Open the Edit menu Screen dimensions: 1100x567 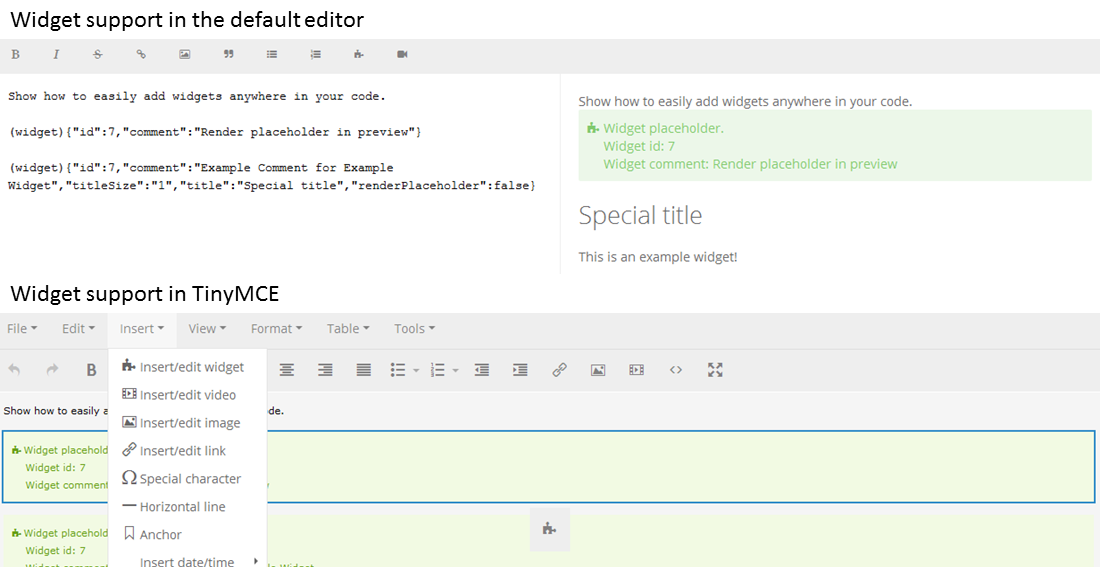pyautogui.click(x=78, y=328)
